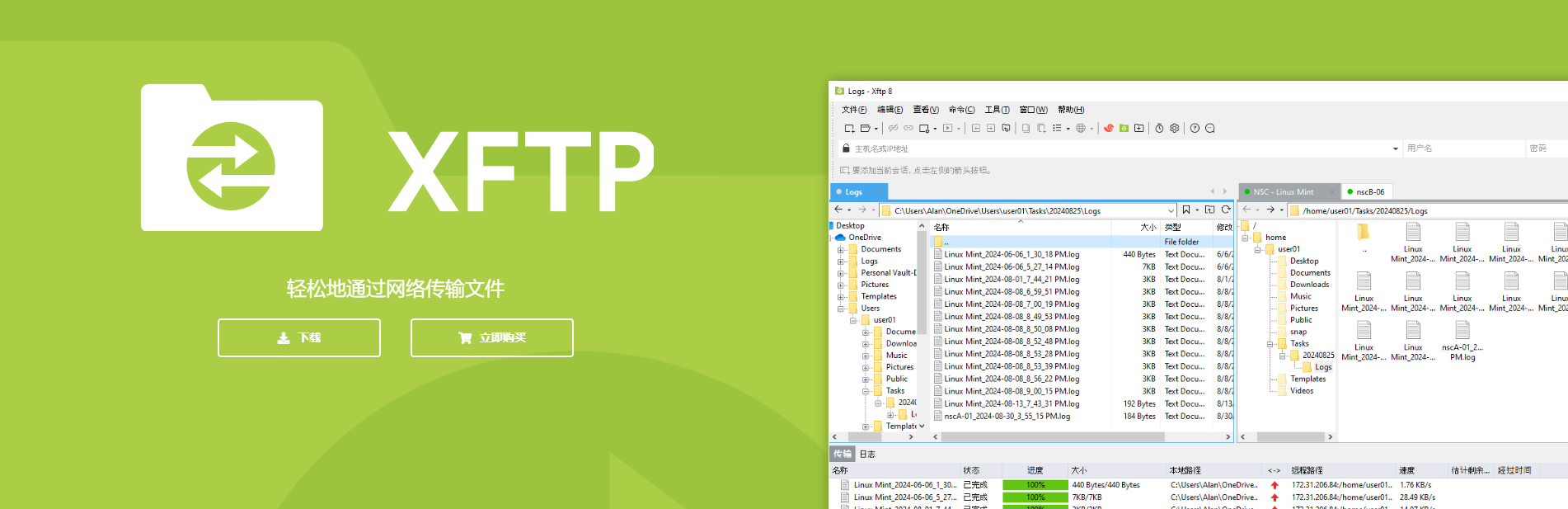Open the 文件(F) menu
The height and width of the screenshot is (509, 1568).
(x=854, y=110)
